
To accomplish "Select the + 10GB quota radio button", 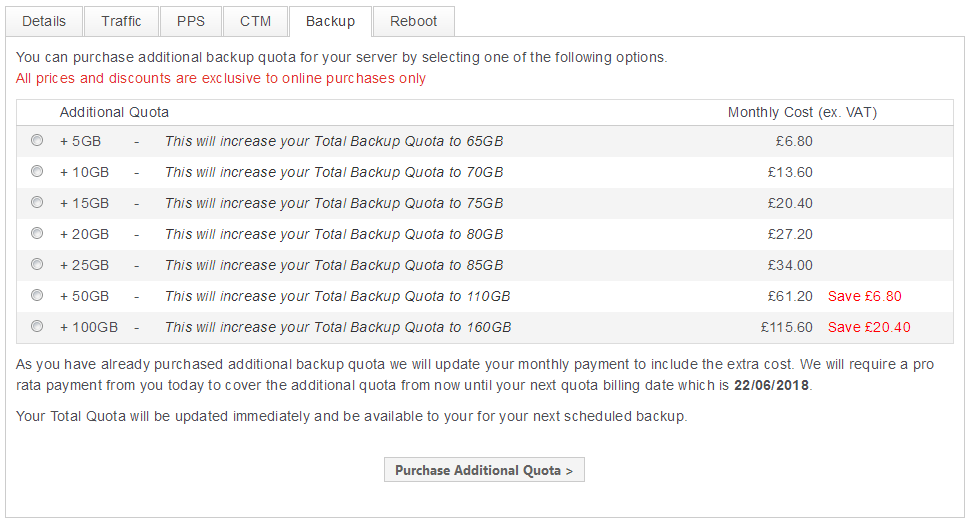I will [x=37, y=172].
